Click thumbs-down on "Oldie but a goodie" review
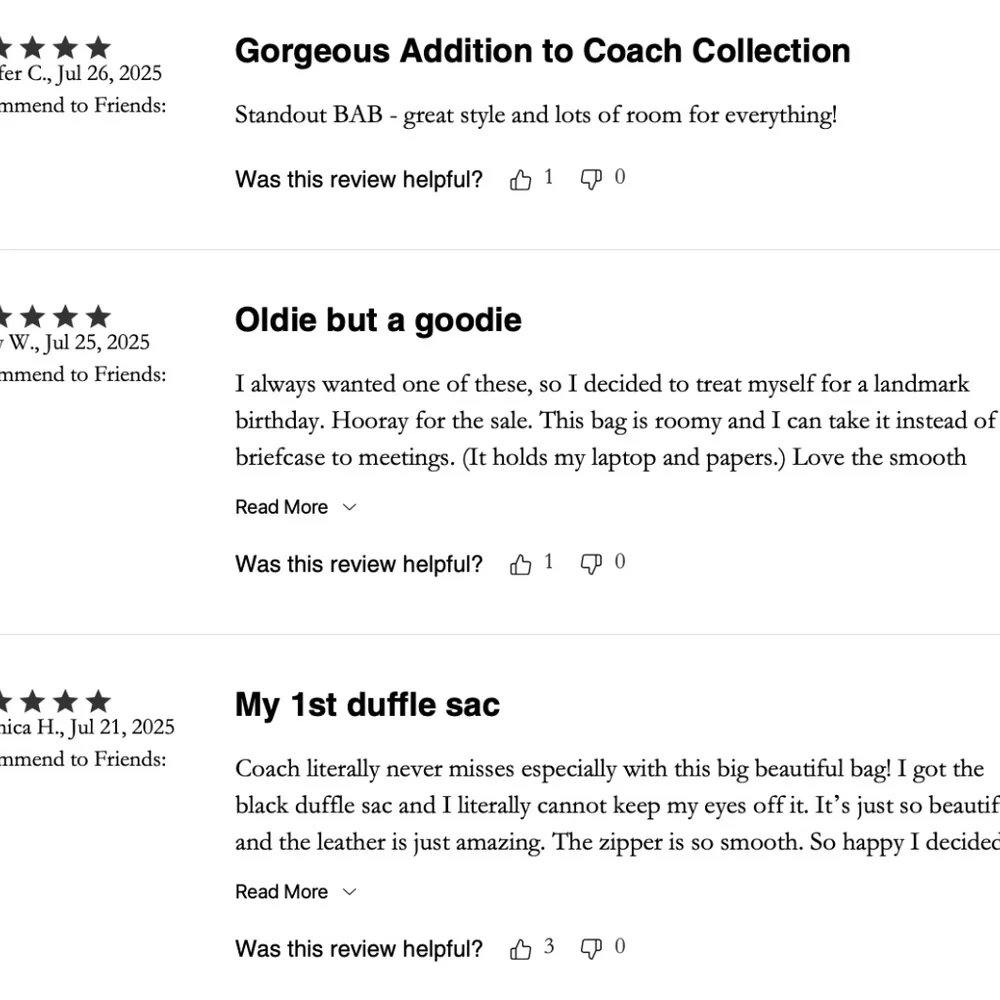 coord(591,565)
